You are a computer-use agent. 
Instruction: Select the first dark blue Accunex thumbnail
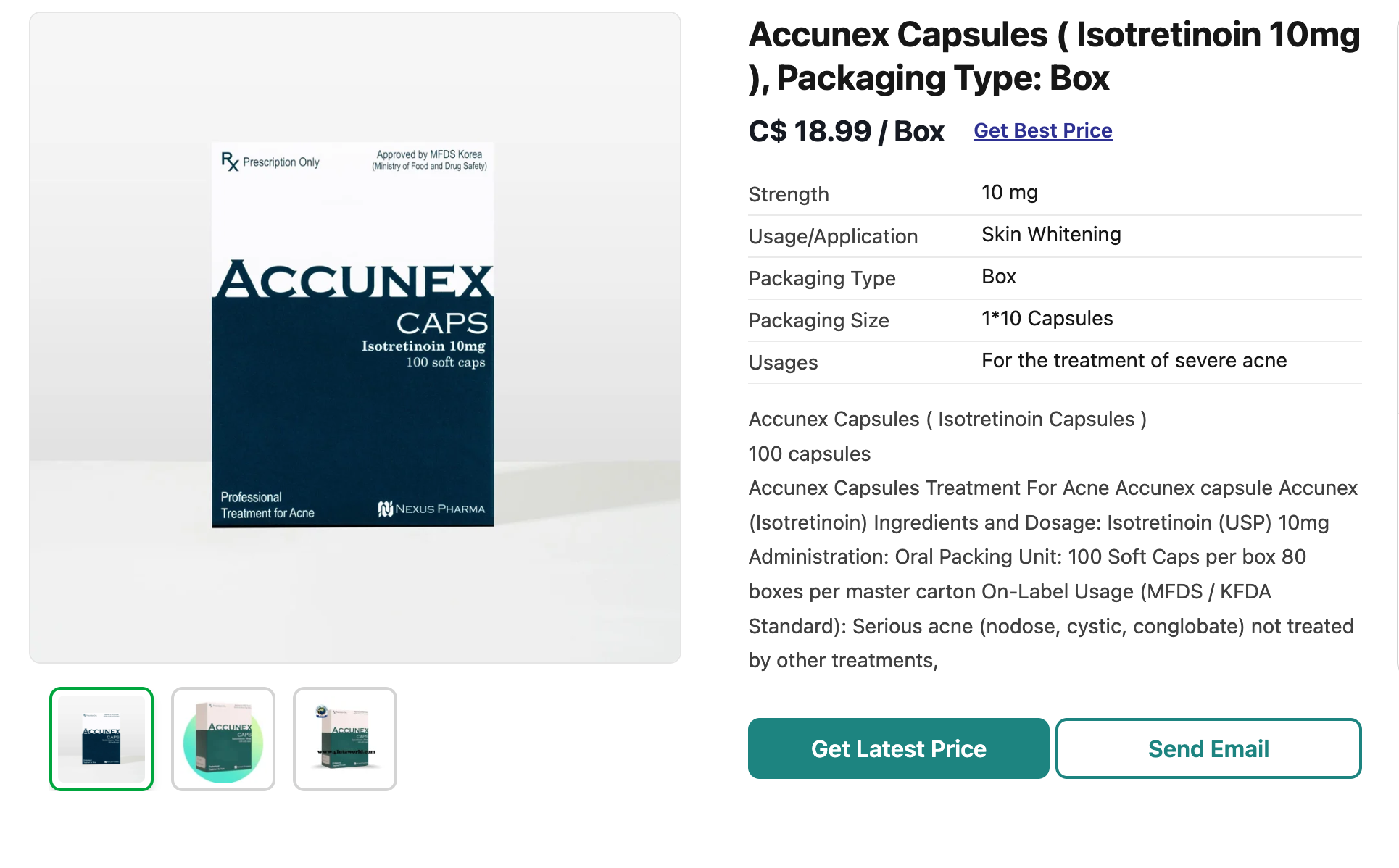pyautogui.click(x=101, y=739)
